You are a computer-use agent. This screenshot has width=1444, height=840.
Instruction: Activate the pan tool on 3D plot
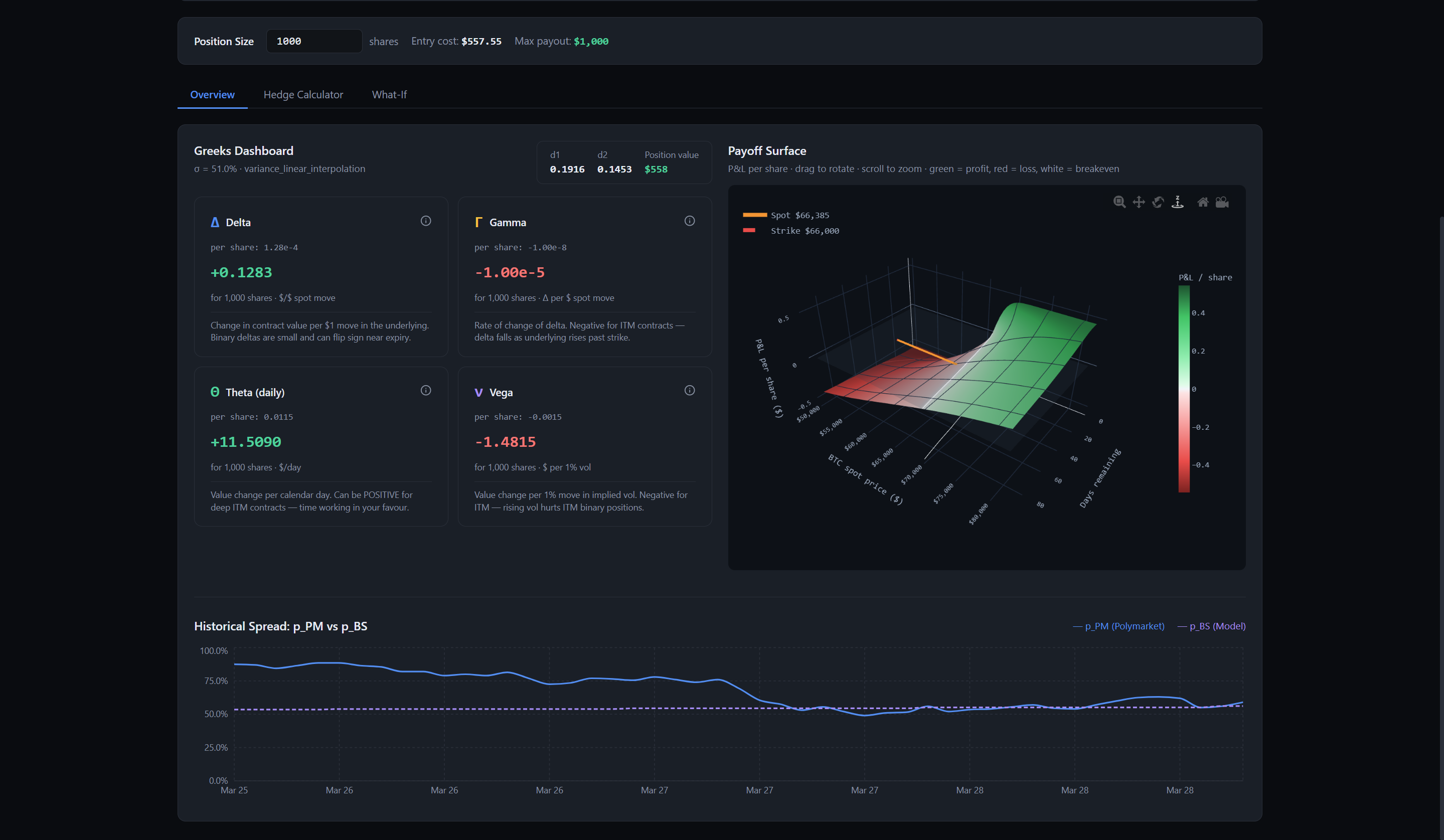[x=1139, y=202]
